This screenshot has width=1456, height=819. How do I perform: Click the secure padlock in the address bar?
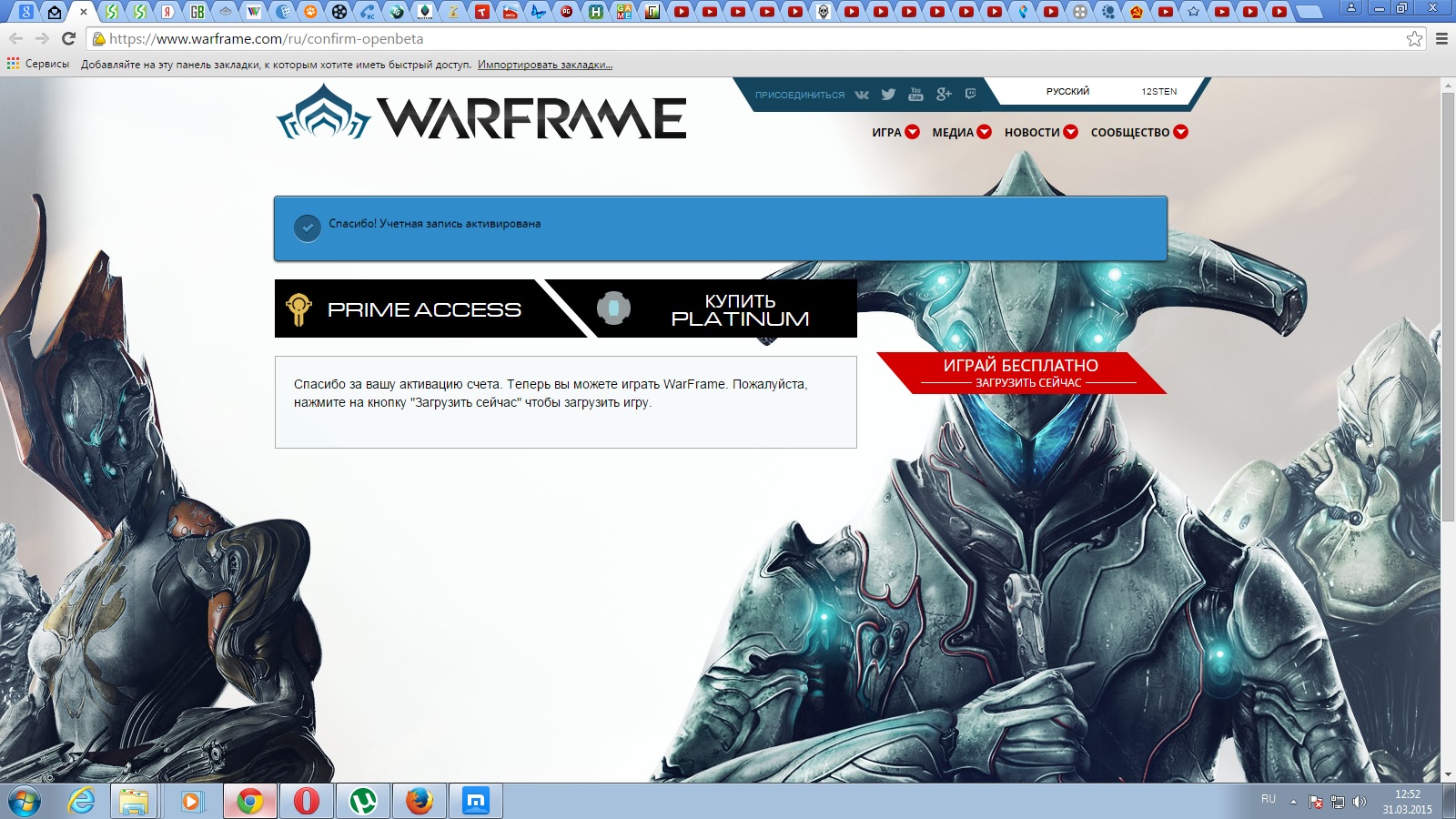pos(99,39)
